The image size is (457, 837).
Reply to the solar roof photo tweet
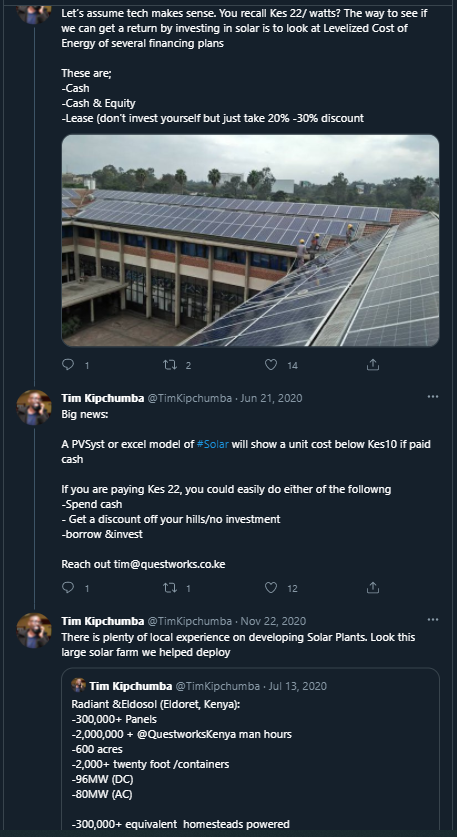click(x=68, y=365)
